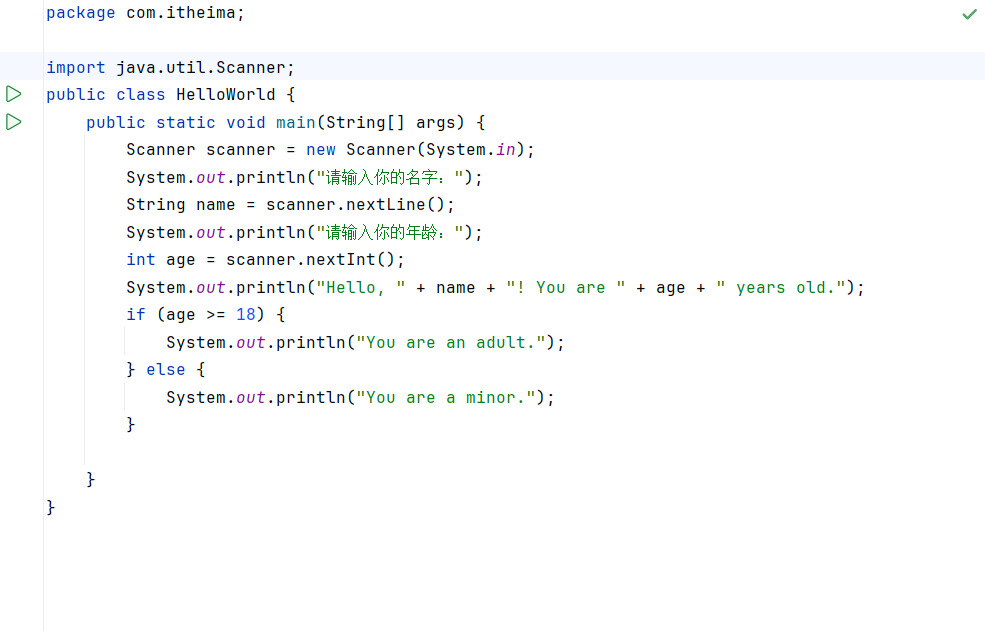Click the new Scanner(System.in) expression
This screenshot has height=631, width=985.
coord(415,150)
